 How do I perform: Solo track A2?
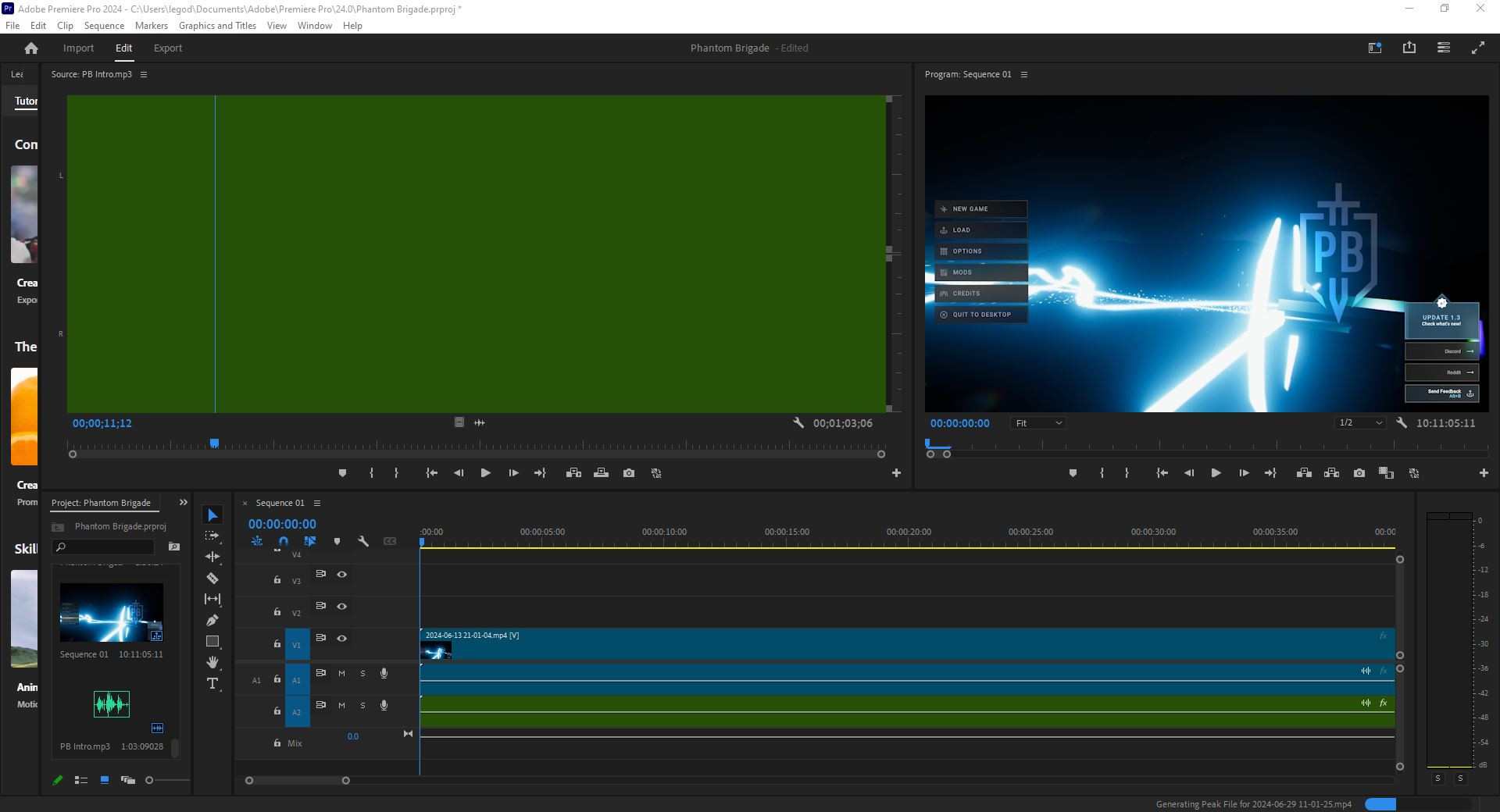pyautogui.click(x=362, y=705)
